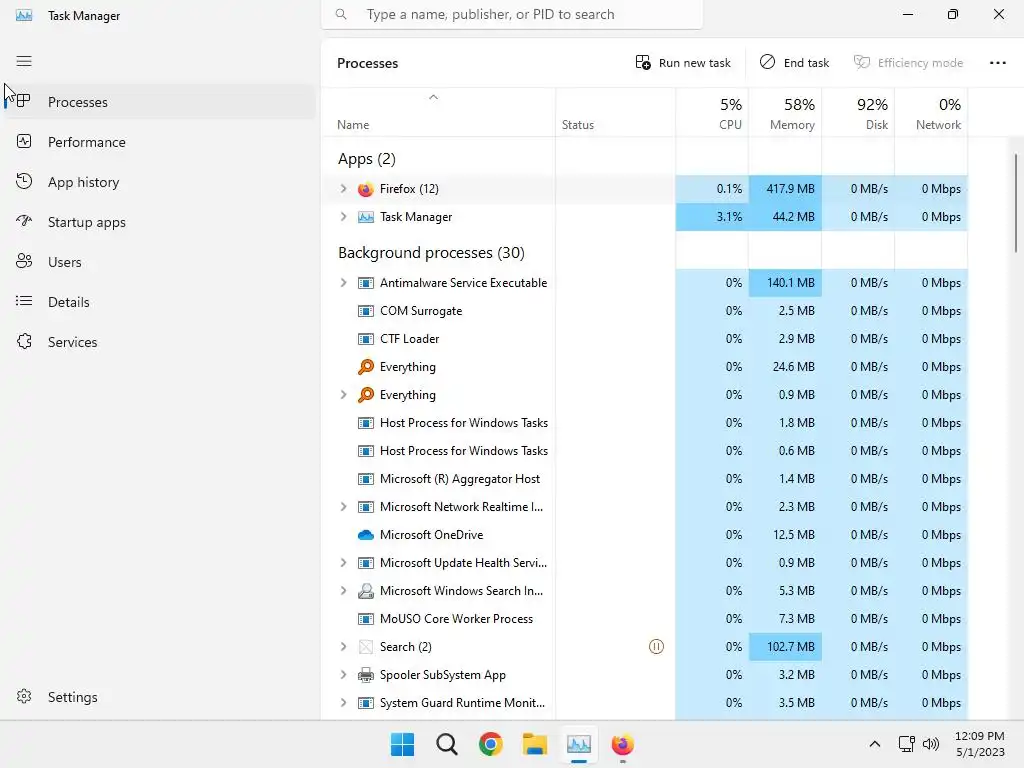Open the volume control in system tray
Image resolution: width=1024 pixels, height=768 pixels.
click(931, 744)
